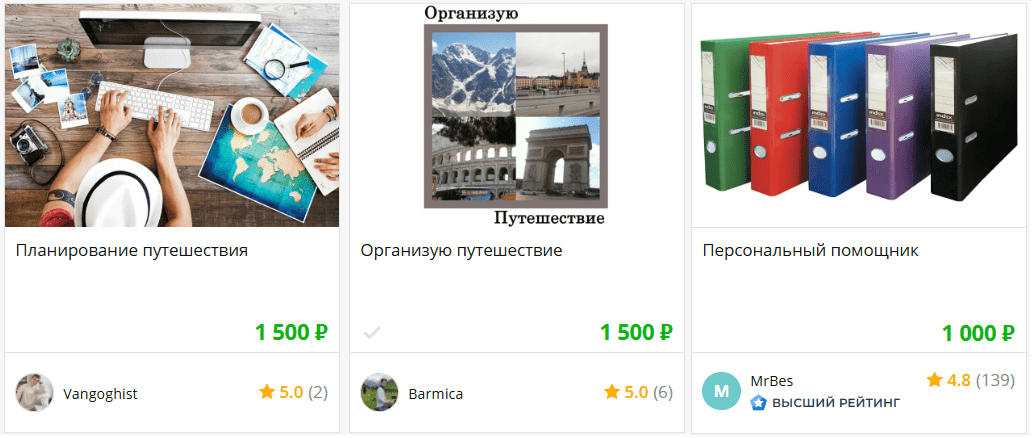Viewport: 1032px width, 438px height.
Task: Click the star icon next to 5.0 (6)
Action: [x=611, y=393]
